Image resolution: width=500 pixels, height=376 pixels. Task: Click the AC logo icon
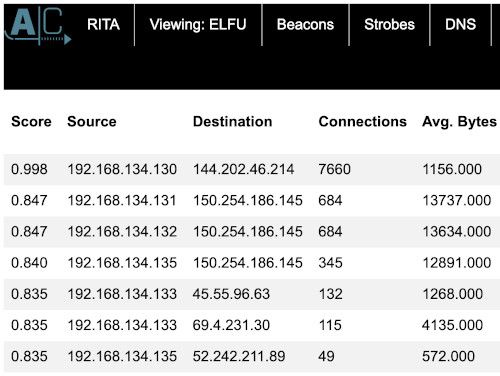(38, 26)
